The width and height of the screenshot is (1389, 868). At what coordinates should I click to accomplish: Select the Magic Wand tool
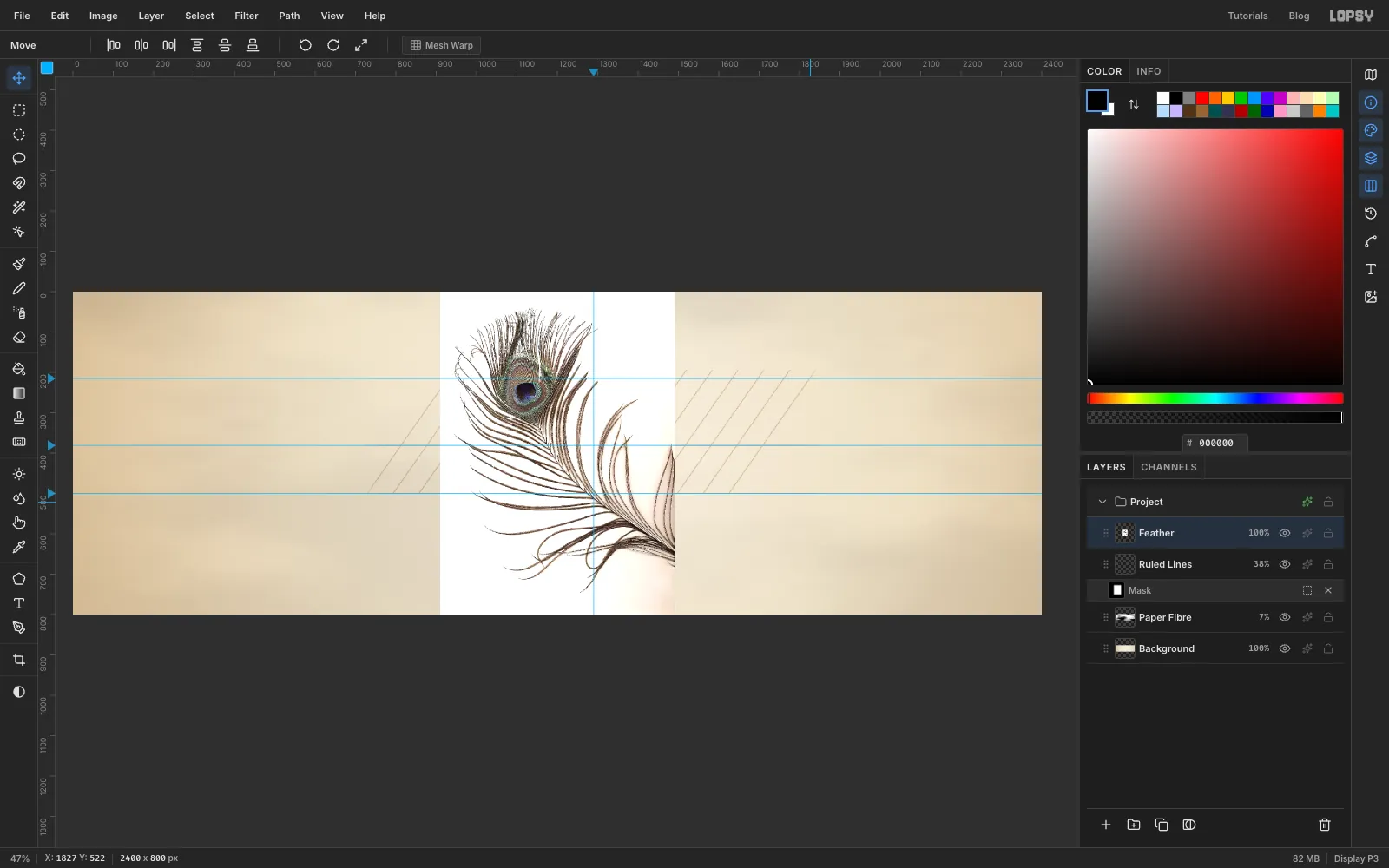coord(19,207)
